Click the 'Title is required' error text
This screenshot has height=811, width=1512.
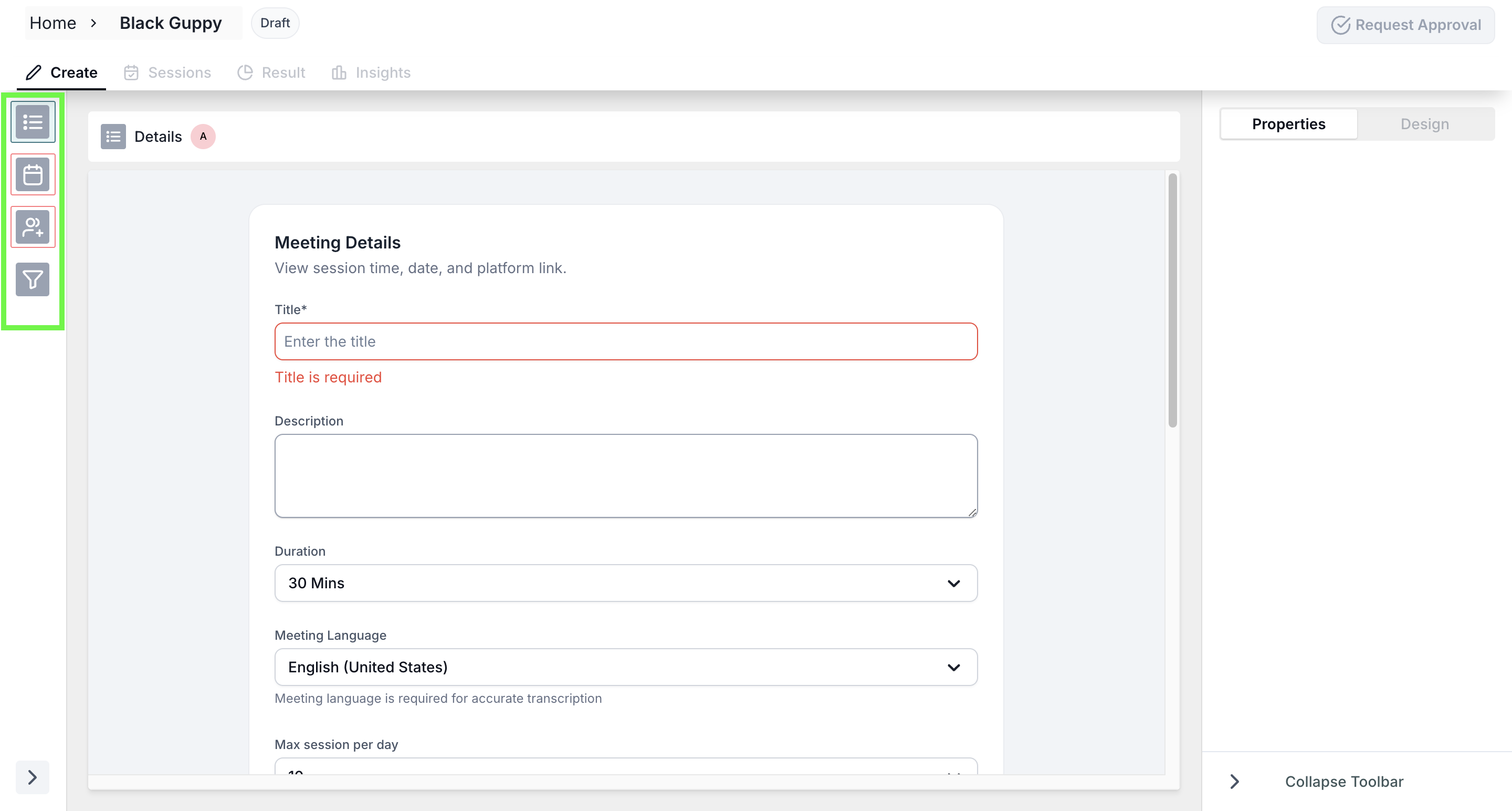pyautogui.click(x=328, y=377)
